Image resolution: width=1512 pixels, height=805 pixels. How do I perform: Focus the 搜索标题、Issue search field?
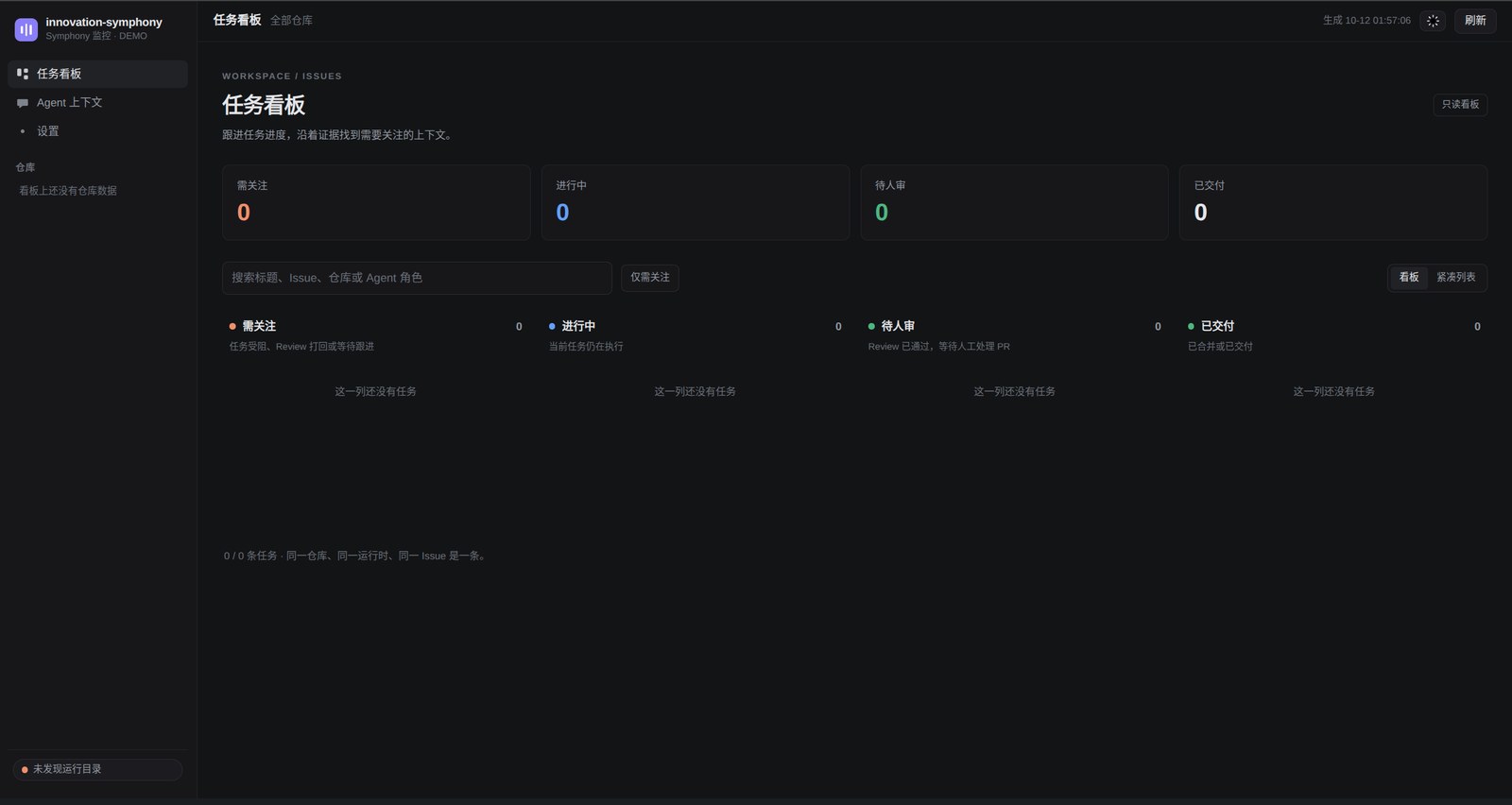[x=417, y=278]
